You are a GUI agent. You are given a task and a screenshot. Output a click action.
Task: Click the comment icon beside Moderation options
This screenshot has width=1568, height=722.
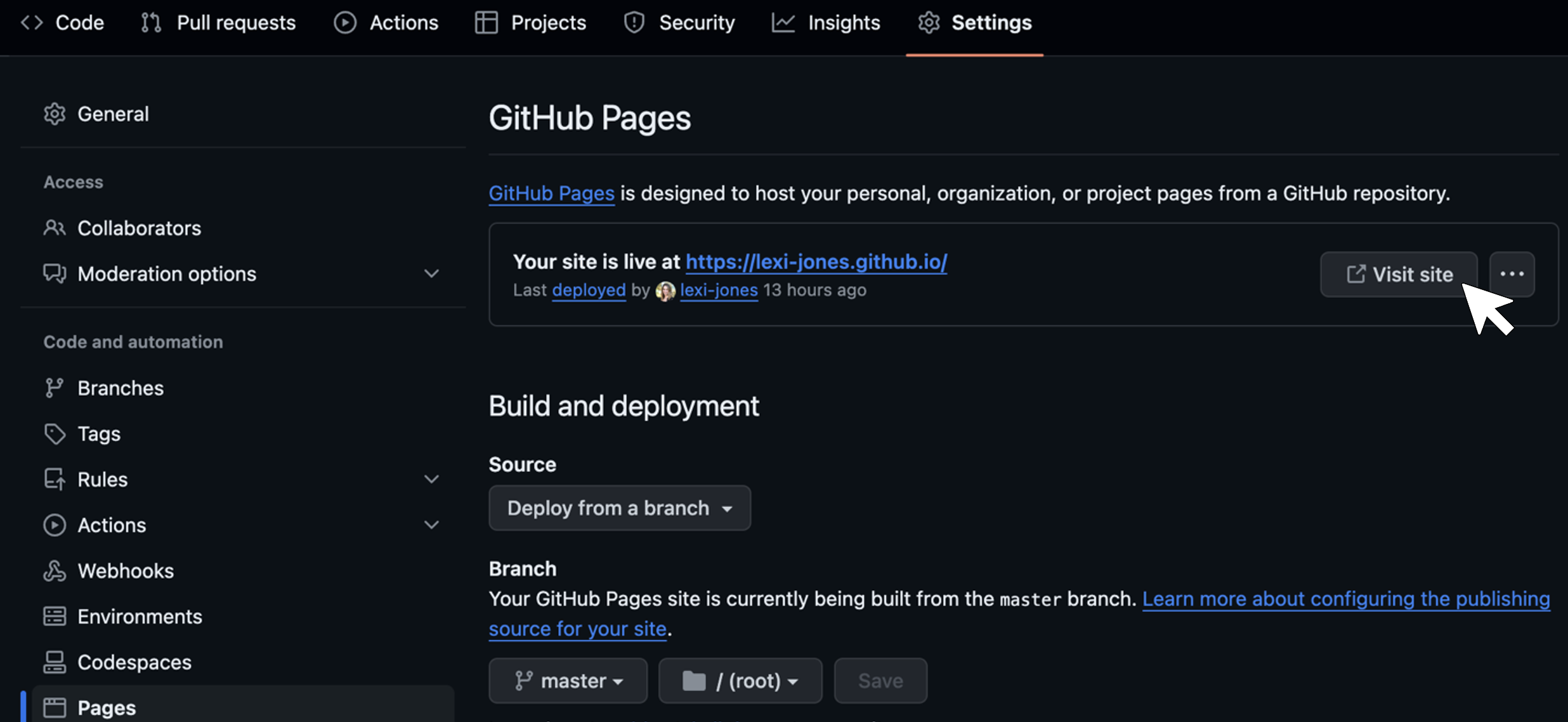tap(55, 273)
